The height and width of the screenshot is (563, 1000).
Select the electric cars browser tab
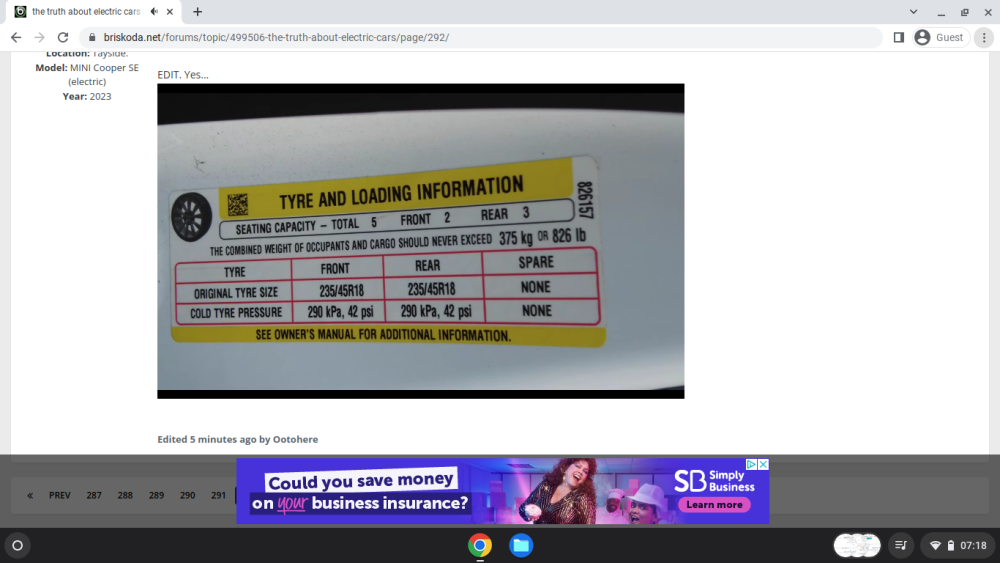pyautogui.click(x=86, y=11)
